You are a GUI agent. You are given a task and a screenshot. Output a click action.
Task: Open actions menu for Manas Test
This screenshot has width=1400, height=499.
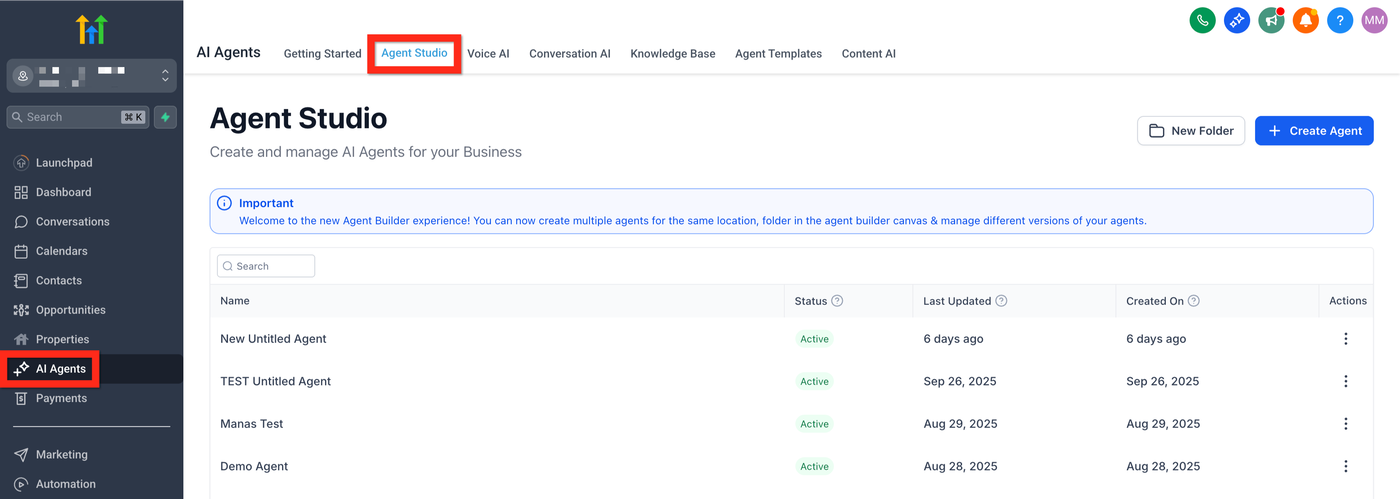point(1345,424)
